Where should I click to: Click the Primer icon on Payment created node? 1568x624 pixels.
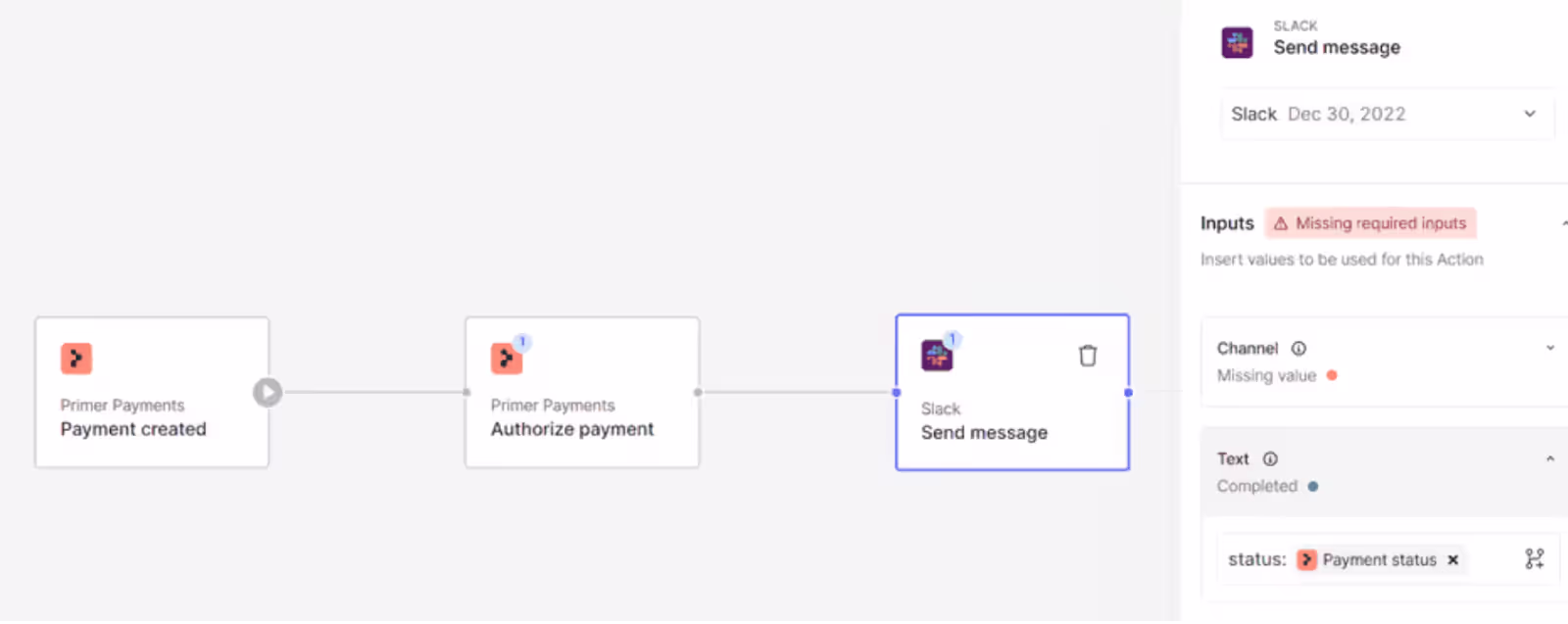76,359
